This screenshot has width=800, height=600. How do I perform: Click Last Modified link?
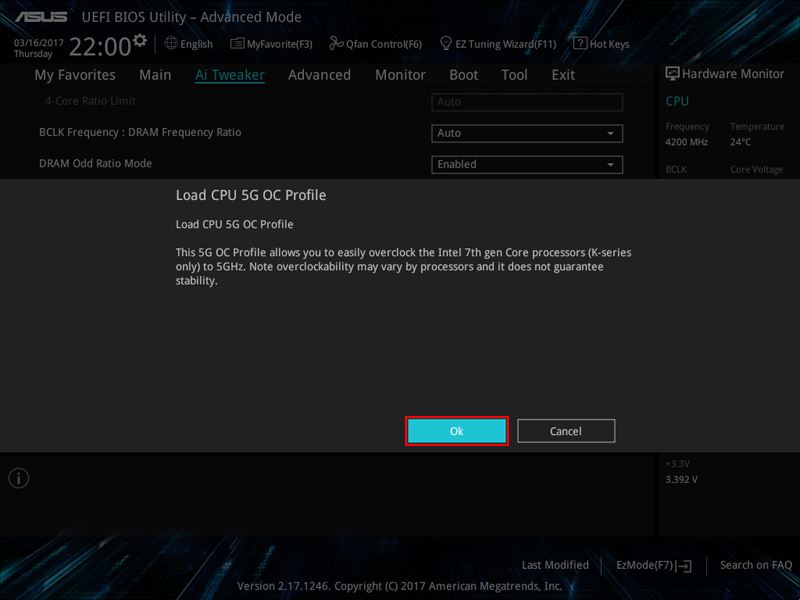click(x=555, y=565)
